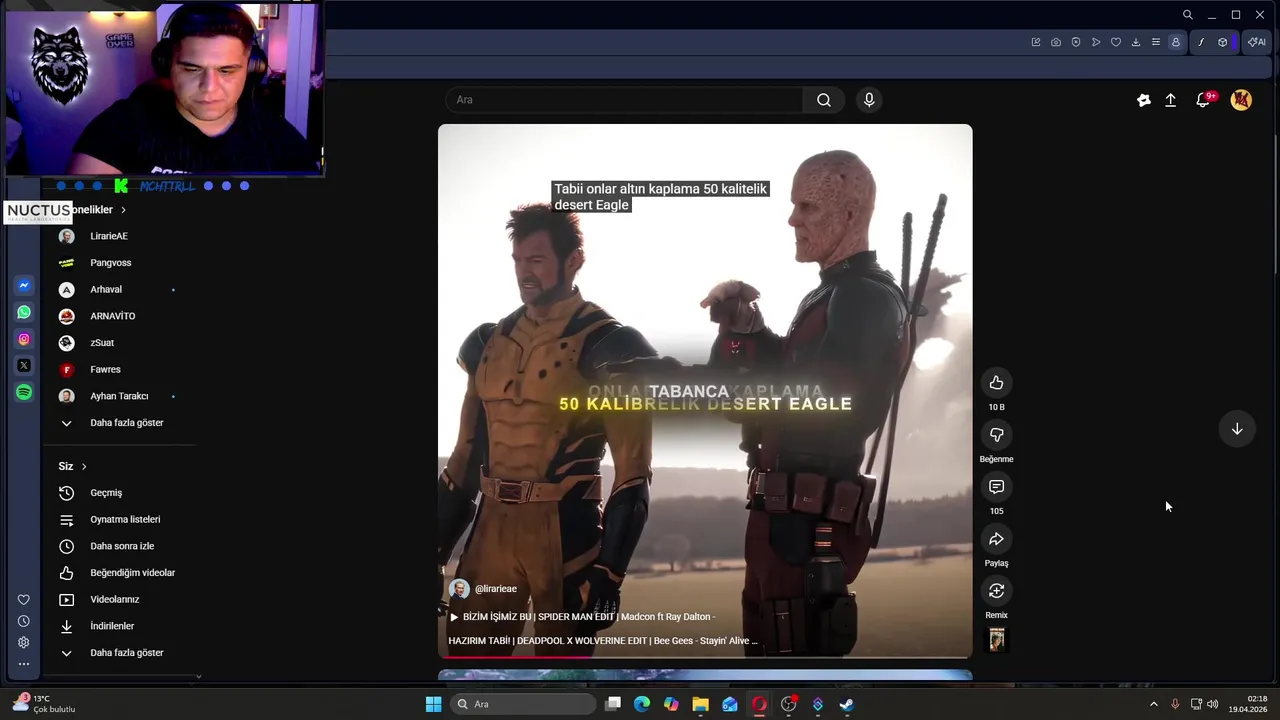
Task: Open @lirarieae channel on the short
Action: coord(495,589)
